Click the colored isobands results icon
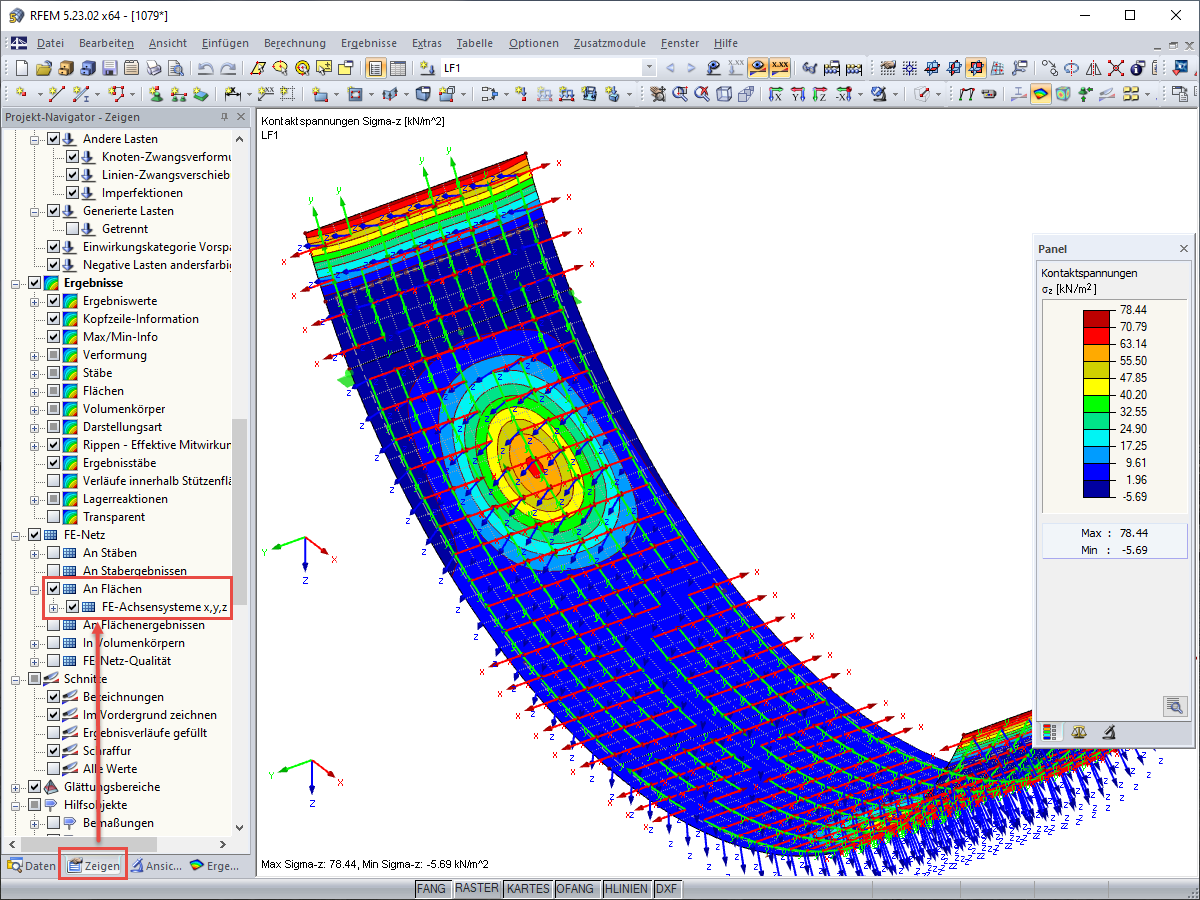1200x900 pixels. pos(1041,94)
